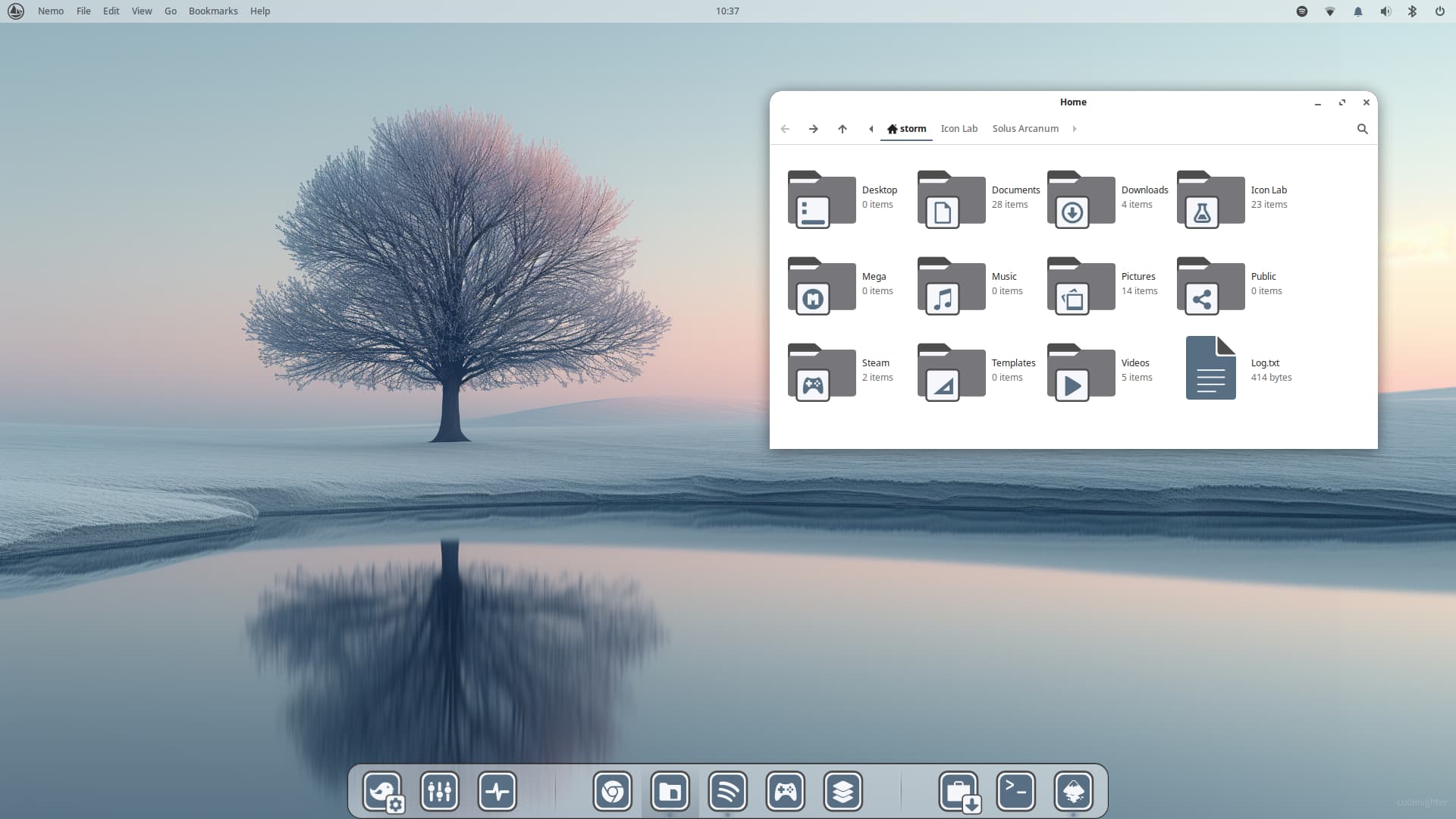This screenshot has width=1456, height=819.
Task: Open the Inkscape dock icon
Action: point(1073,791)
